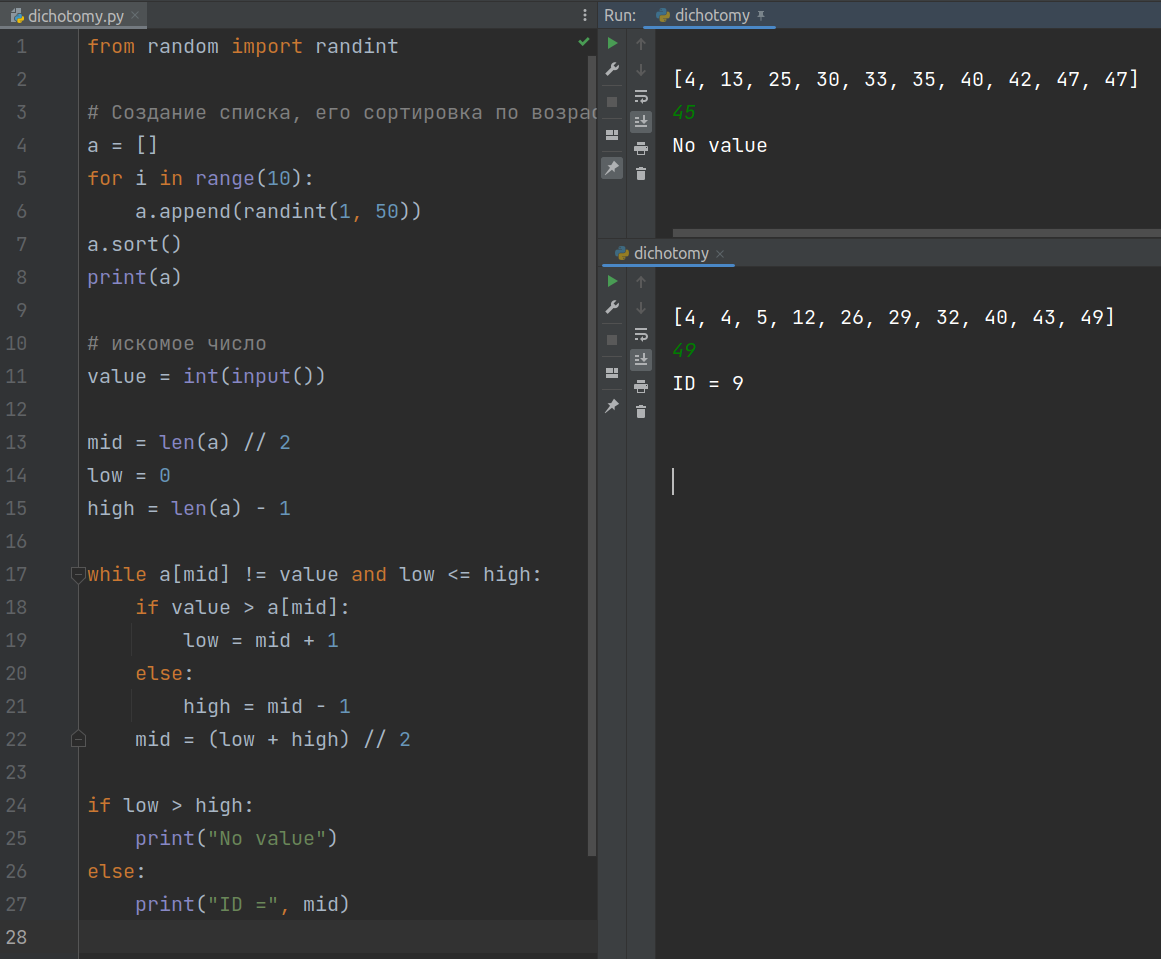Rerun dichotomy in the 'ID = 9' run panel
Screen dimensions: 1161x959
click(x=612, y=281)
